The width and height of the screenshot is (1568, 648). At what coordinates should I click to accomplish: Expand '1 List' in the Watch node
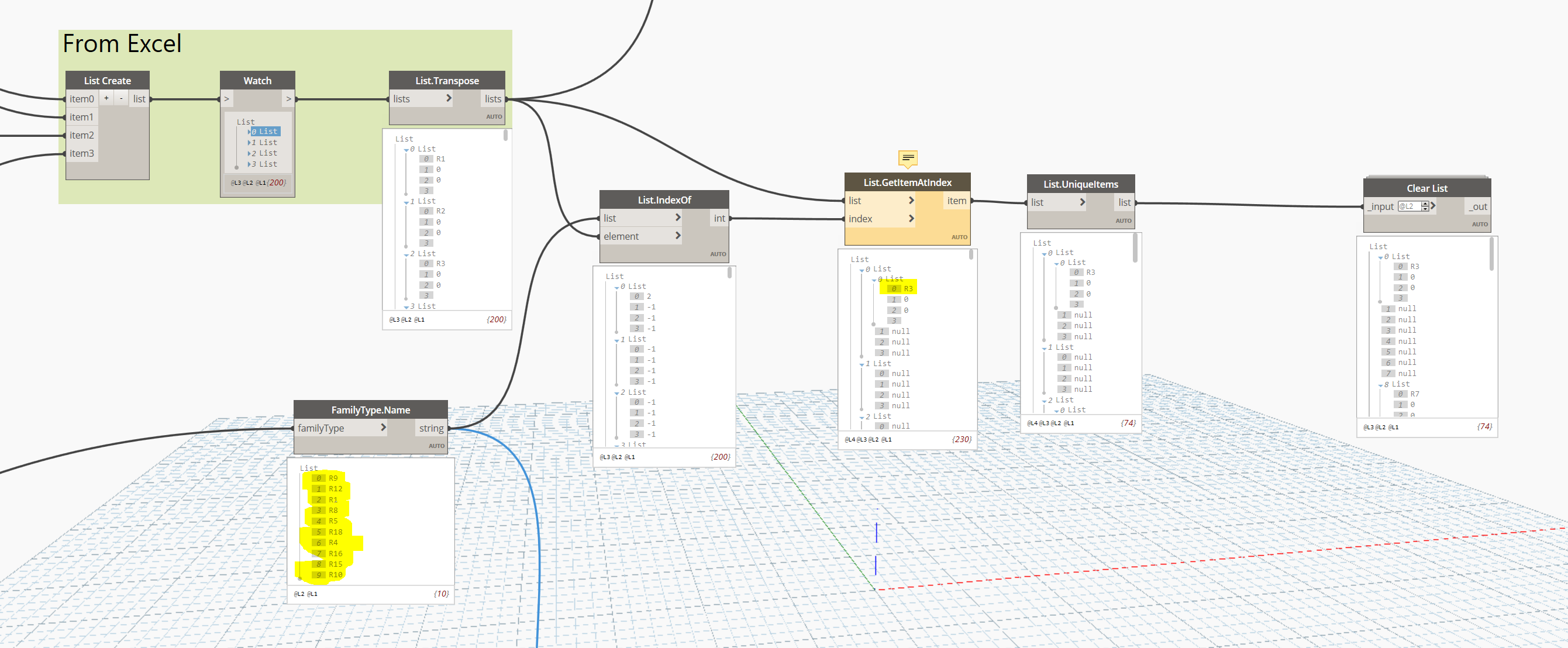(249, 142)
